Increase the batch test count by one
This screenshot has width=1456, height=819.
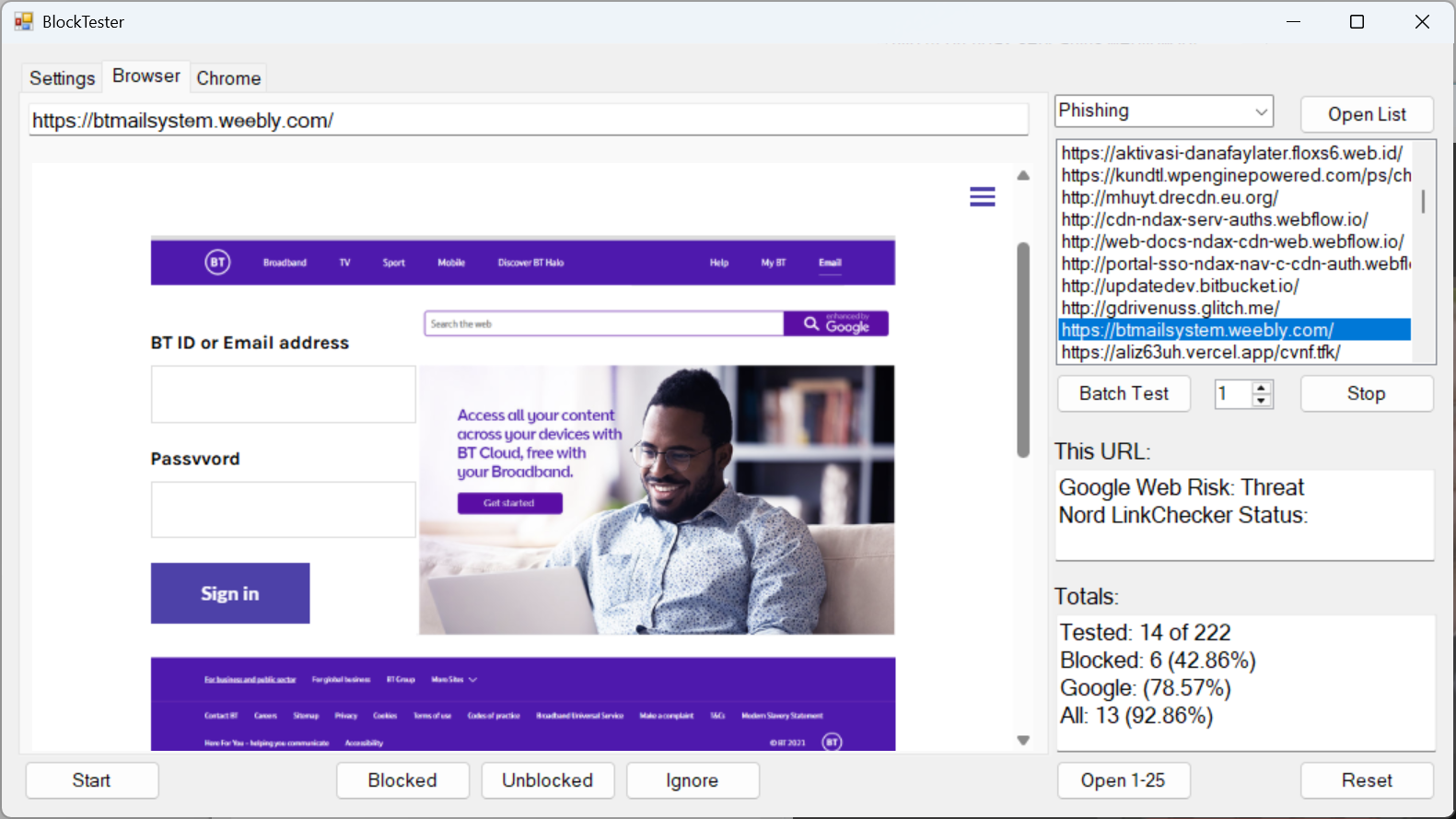tap(1262, 387)
